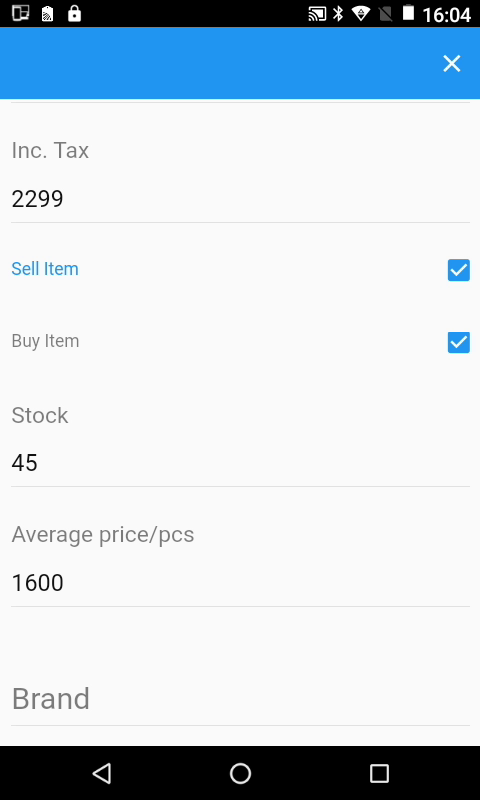Image resolution: width=480 pixels, height=800 pixels.
Task: Open recent apps with the square button
Action: pos(379,773)
